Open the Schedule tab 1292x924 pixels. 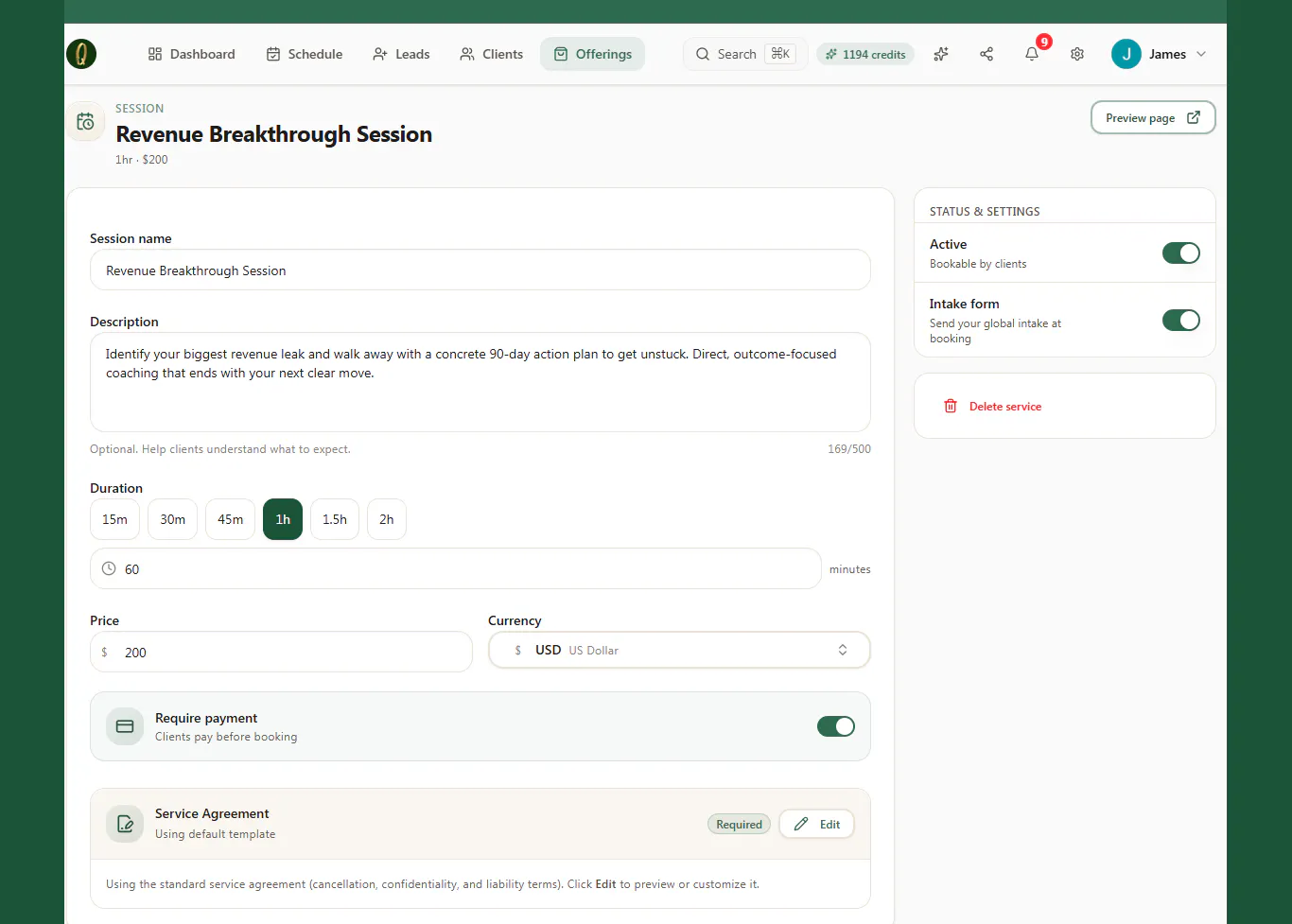point(305,54)
